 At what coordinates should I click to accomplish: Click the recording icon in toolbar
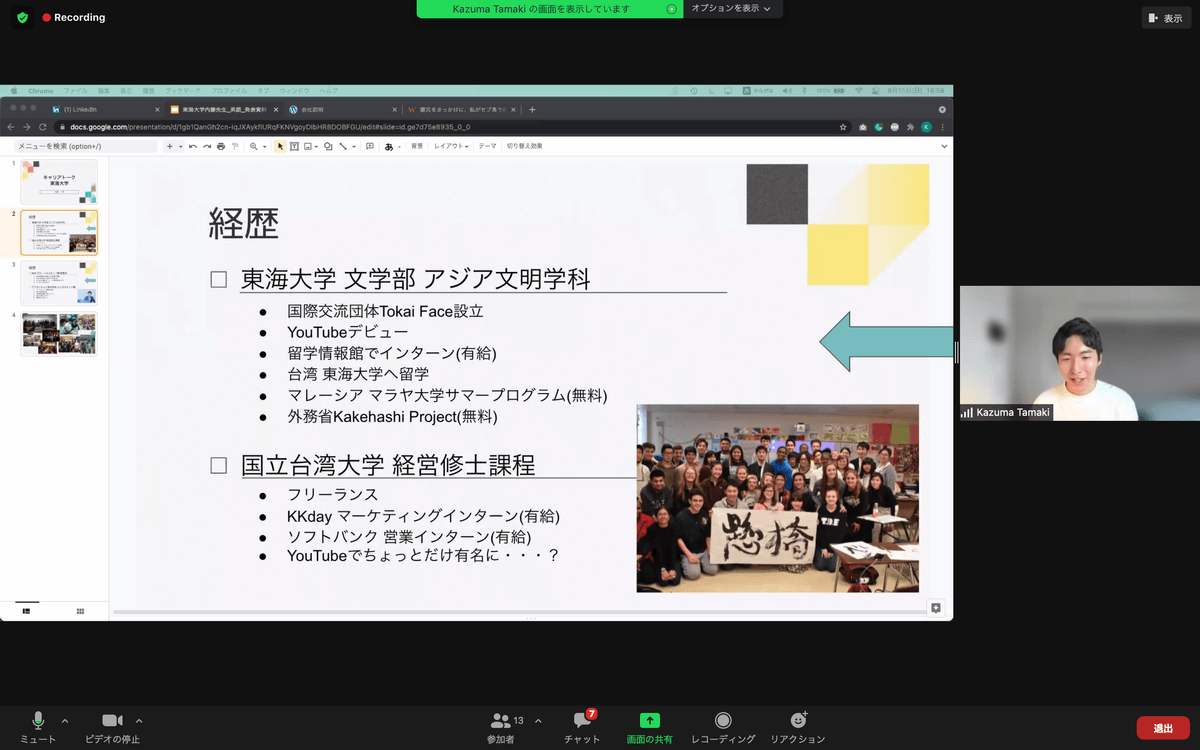tap(722, 720)
